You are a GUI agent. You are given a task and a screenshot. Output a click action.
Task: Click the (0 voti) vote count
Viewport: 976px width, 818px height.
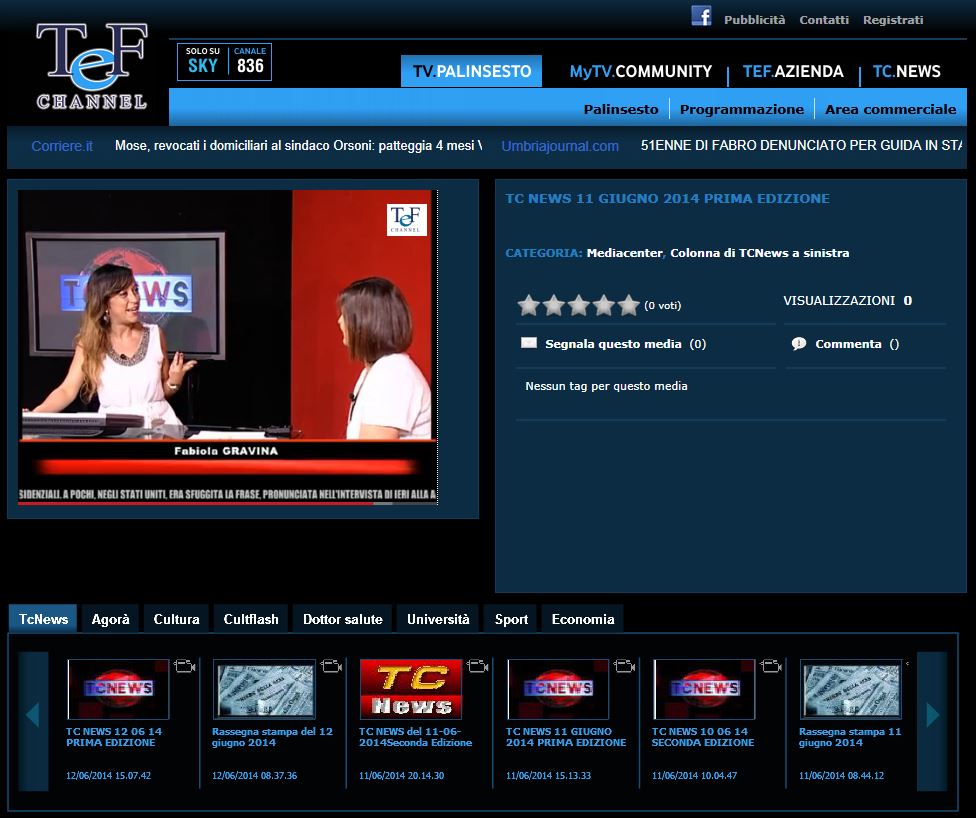[x=662, y=306]
